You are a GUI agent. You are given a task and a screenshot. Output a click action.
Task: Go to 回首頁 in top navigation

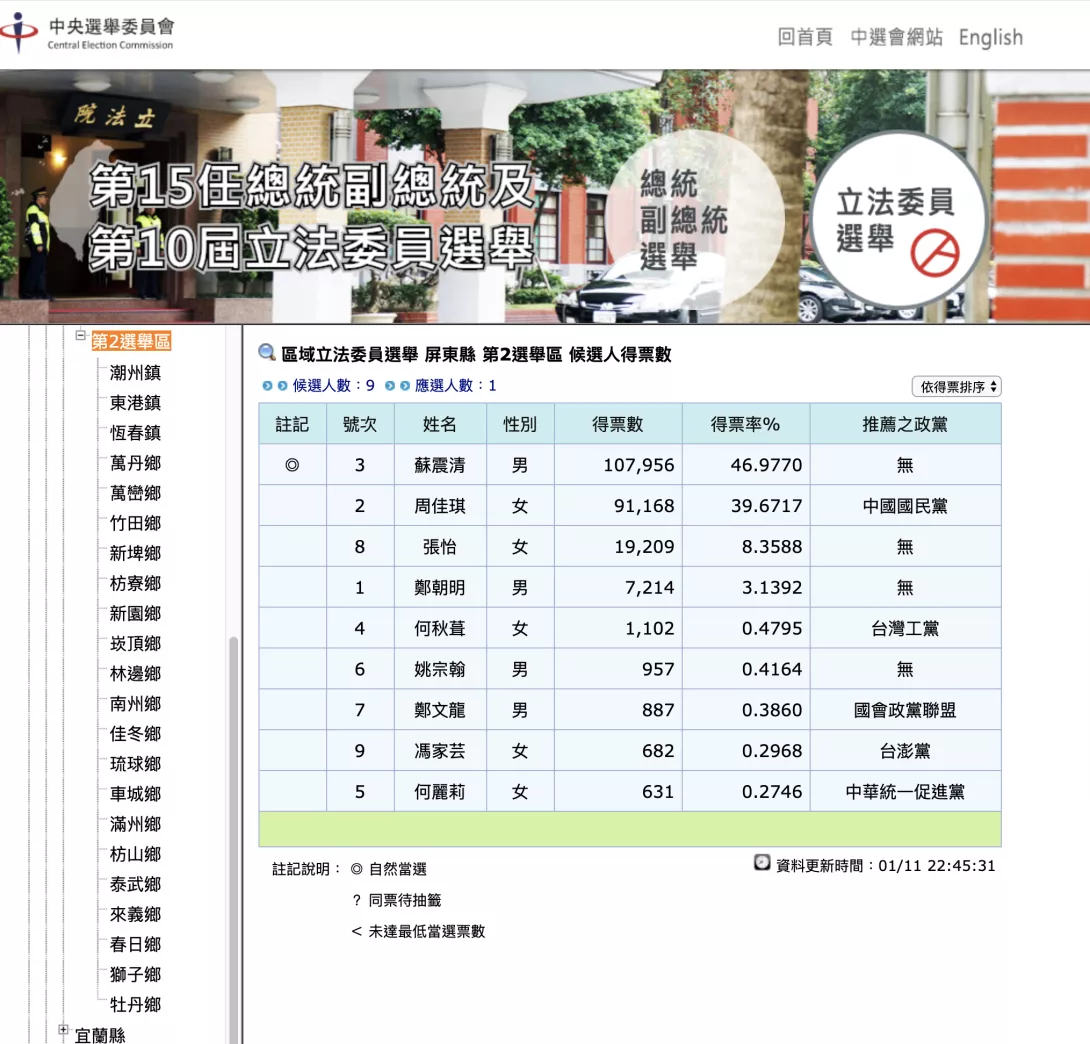[804, 37]
